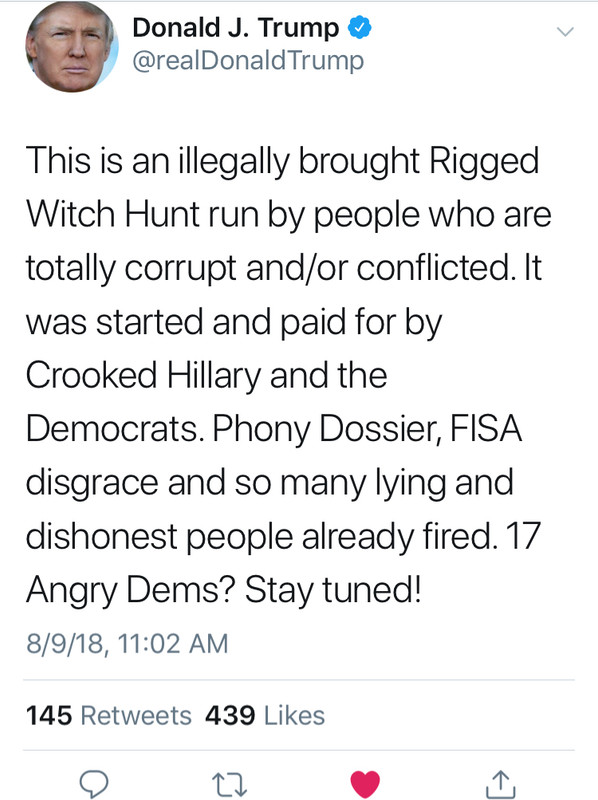Click the 8/9/18, 11:02 AM timestamp

click(x=127, y=643)
